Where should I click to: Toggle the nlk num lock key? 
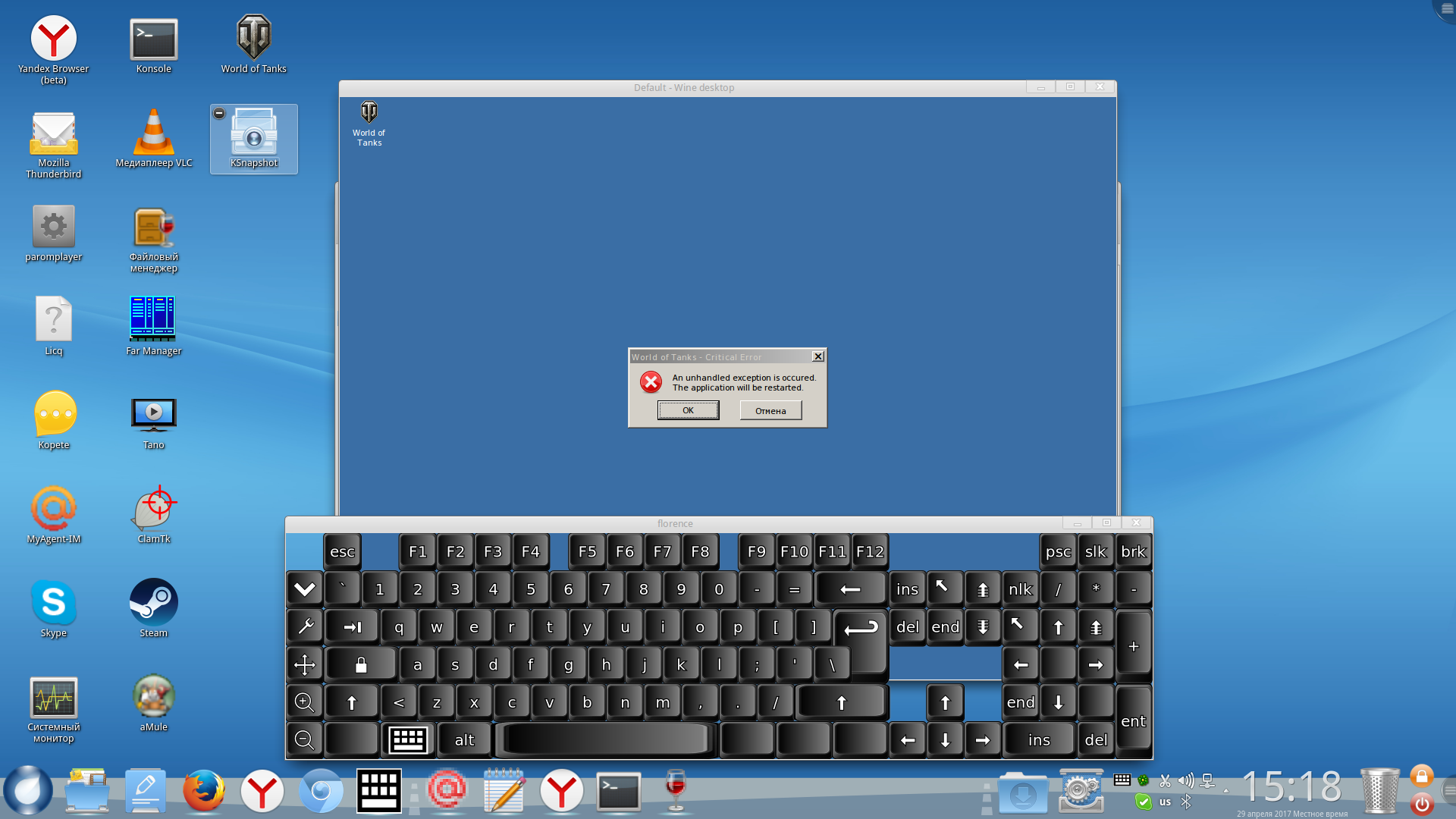coord(1020,589)
